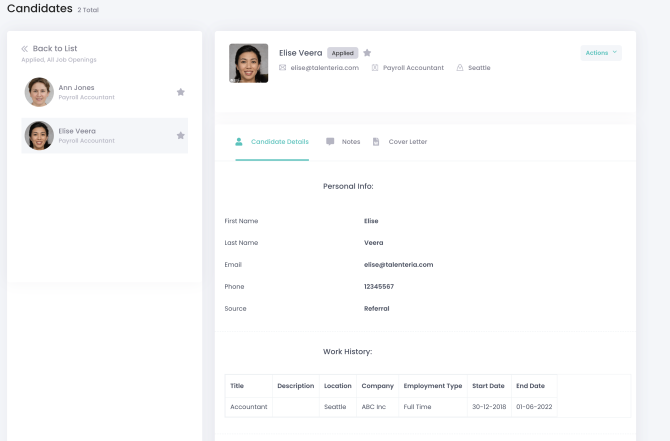Screen dimensions: 670x441
Task: Click the Personal Info section heading
Action: point(348,186)
